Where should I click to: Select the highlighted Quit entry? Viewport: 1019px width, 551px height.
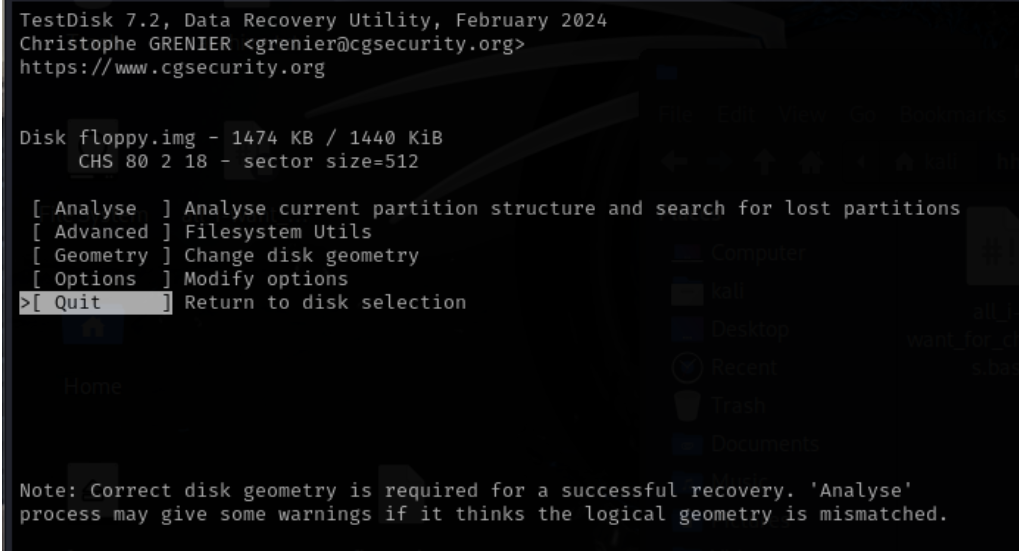coord(96,303)
